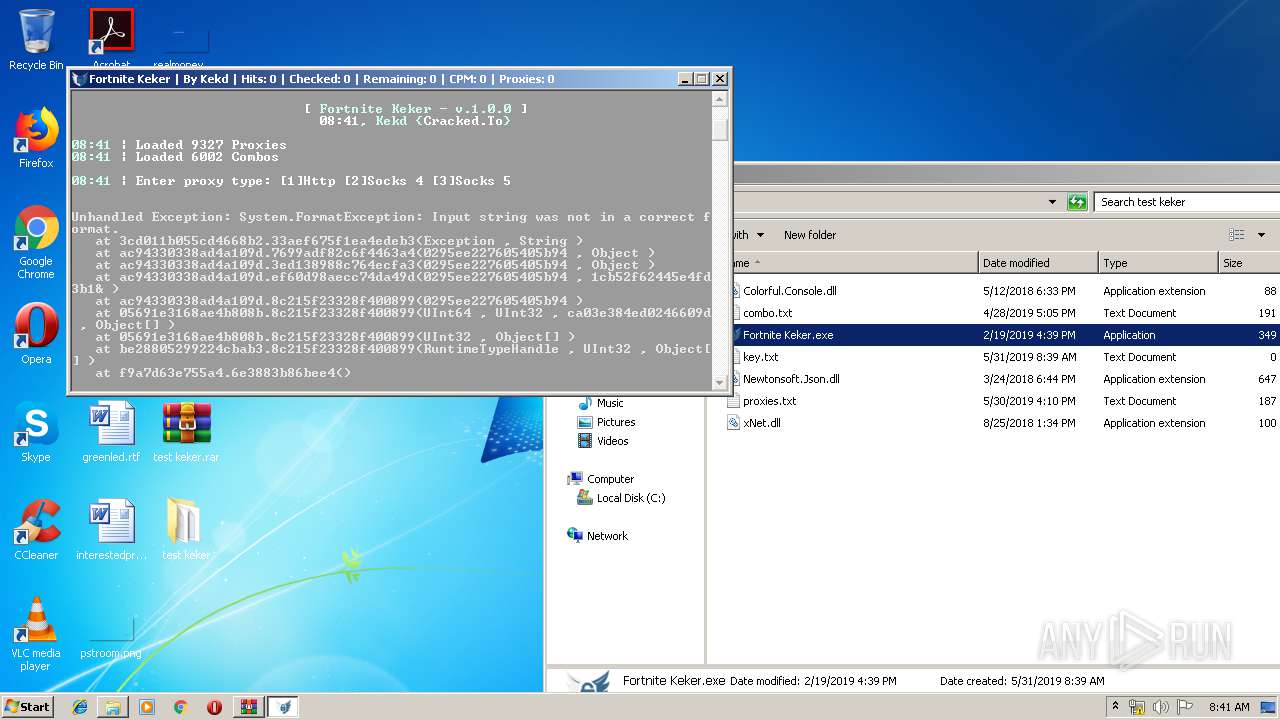
Task: Open Fortnite Keker console system menu icon
Action: pyautogui.click(x=80, y=79)
